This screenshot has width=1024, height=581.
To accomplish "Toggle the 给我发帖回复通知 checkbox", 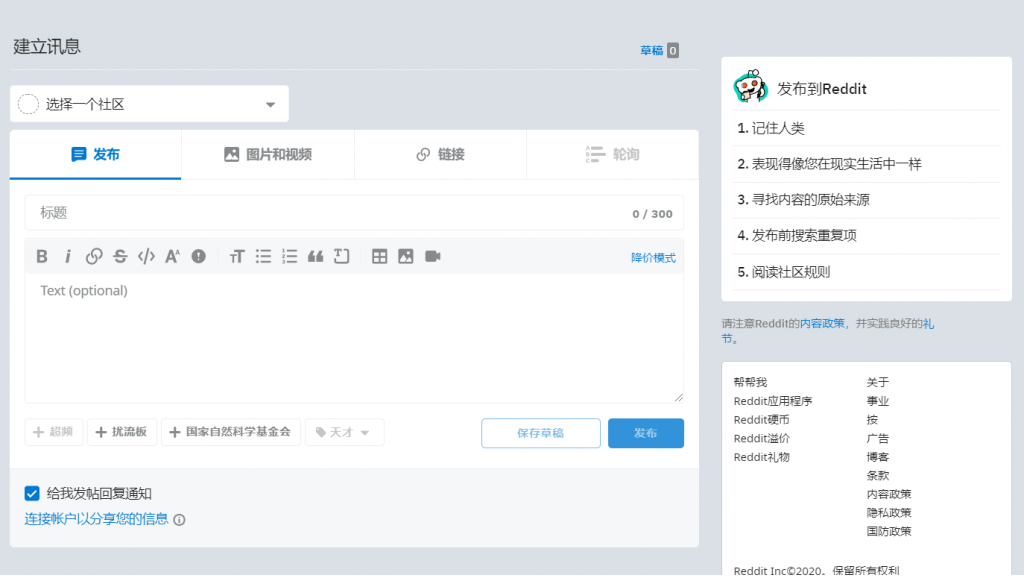I will pyautogui.click(x=32, y=494).
